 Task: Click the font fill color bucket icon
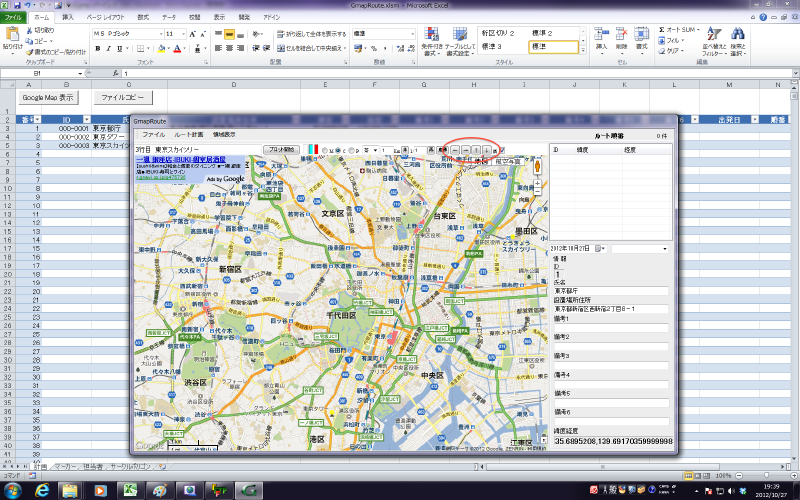pos(161,47)
